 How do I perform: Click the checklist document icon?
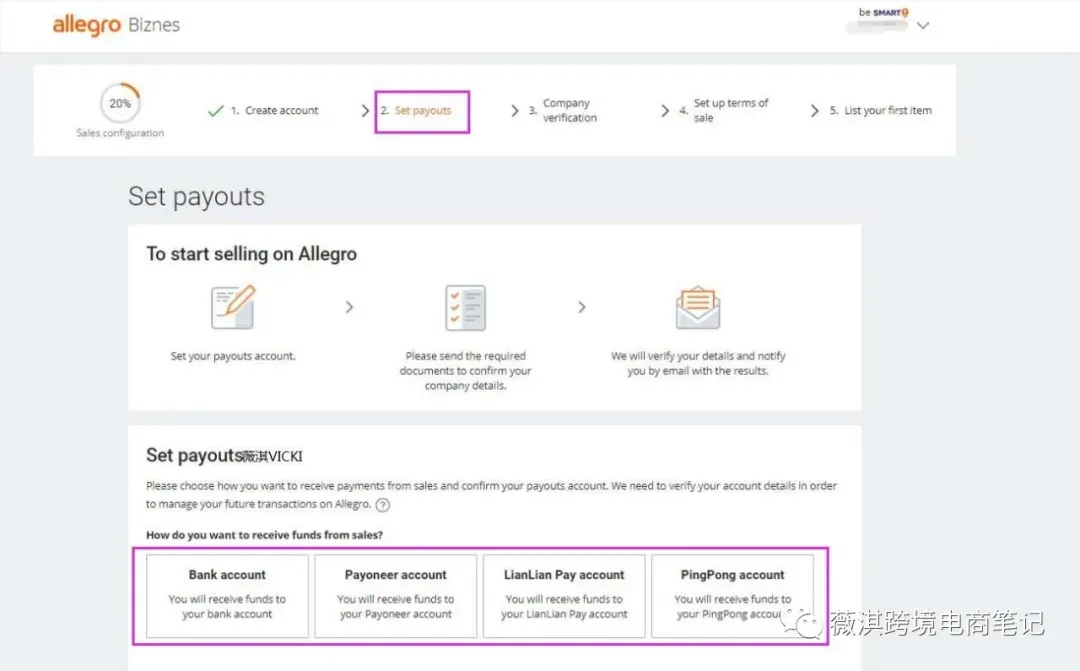(466, 307)
